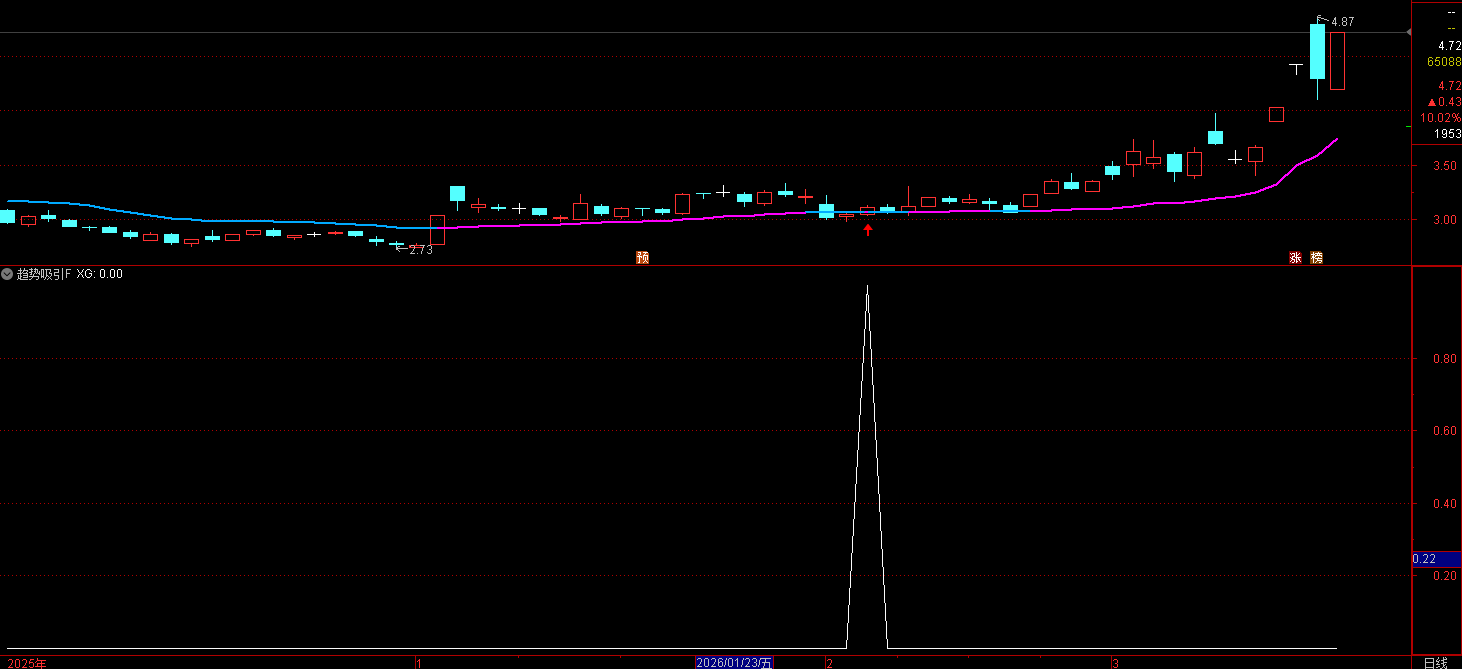
Task: Click the 0.40 indicator axis label
Action: tap(1444, 503)
